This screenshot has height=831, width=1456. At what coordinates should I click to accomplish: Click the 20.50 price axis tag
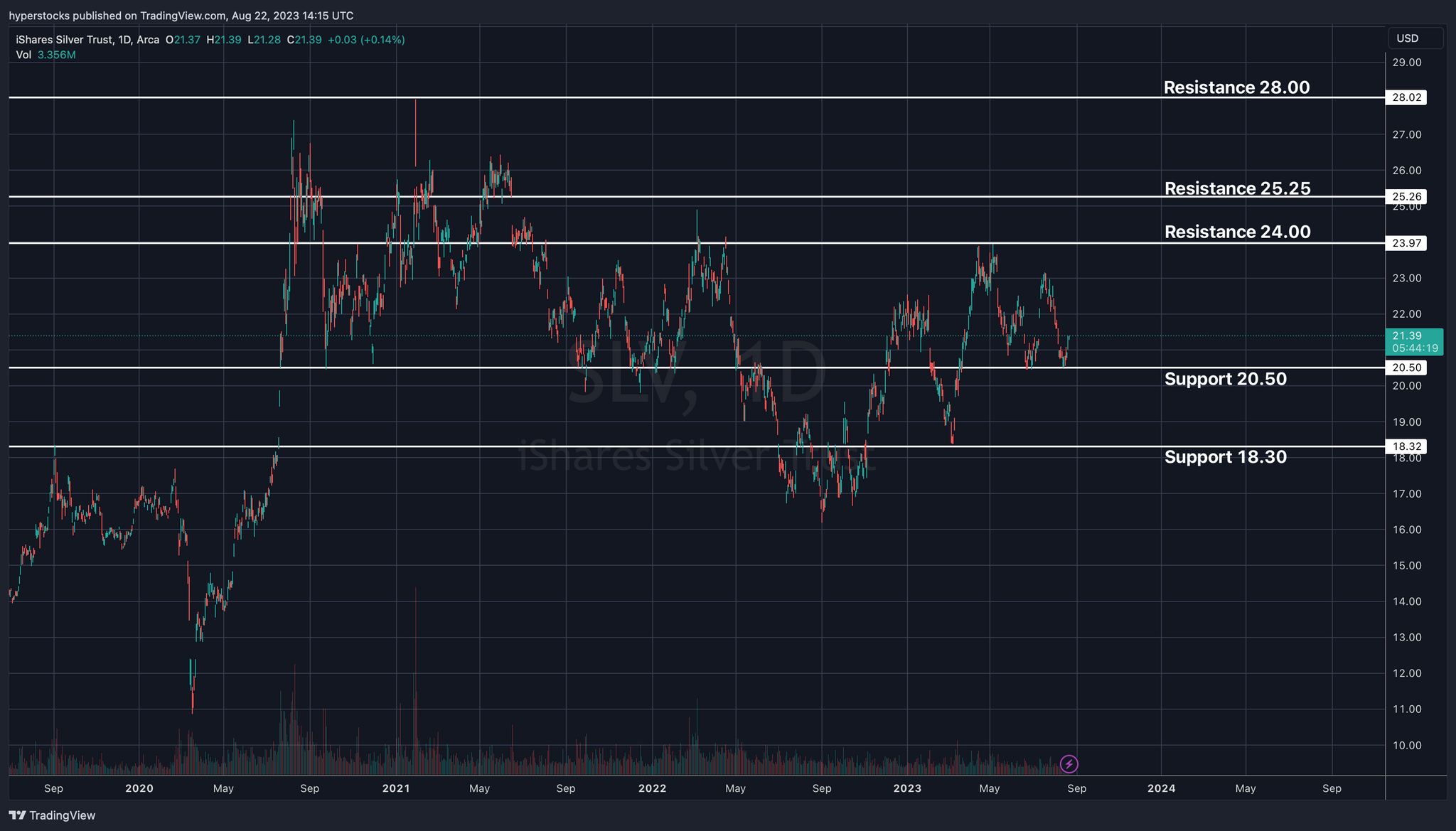(x=1406, y=368)
